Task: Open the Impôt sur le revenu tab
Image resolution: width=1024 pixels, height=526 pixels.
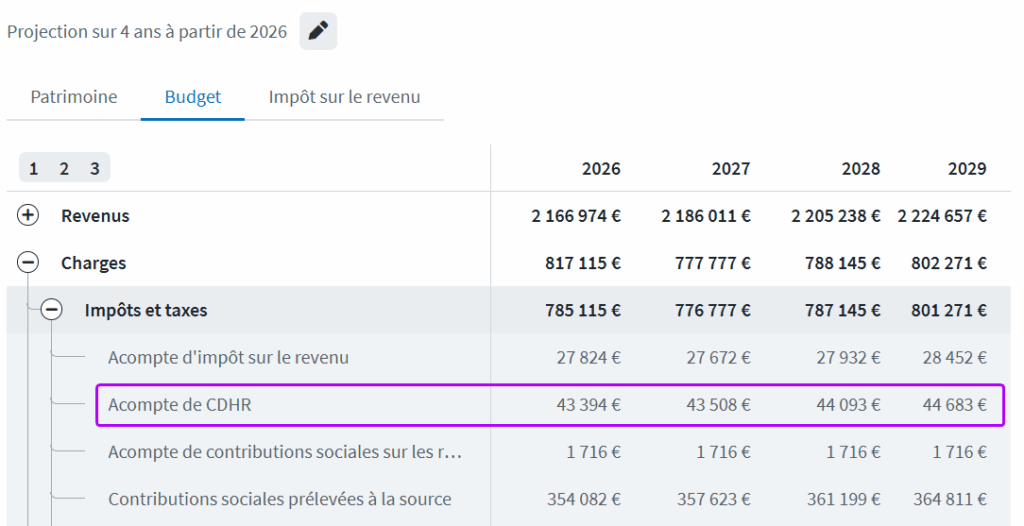Action: 344,97
